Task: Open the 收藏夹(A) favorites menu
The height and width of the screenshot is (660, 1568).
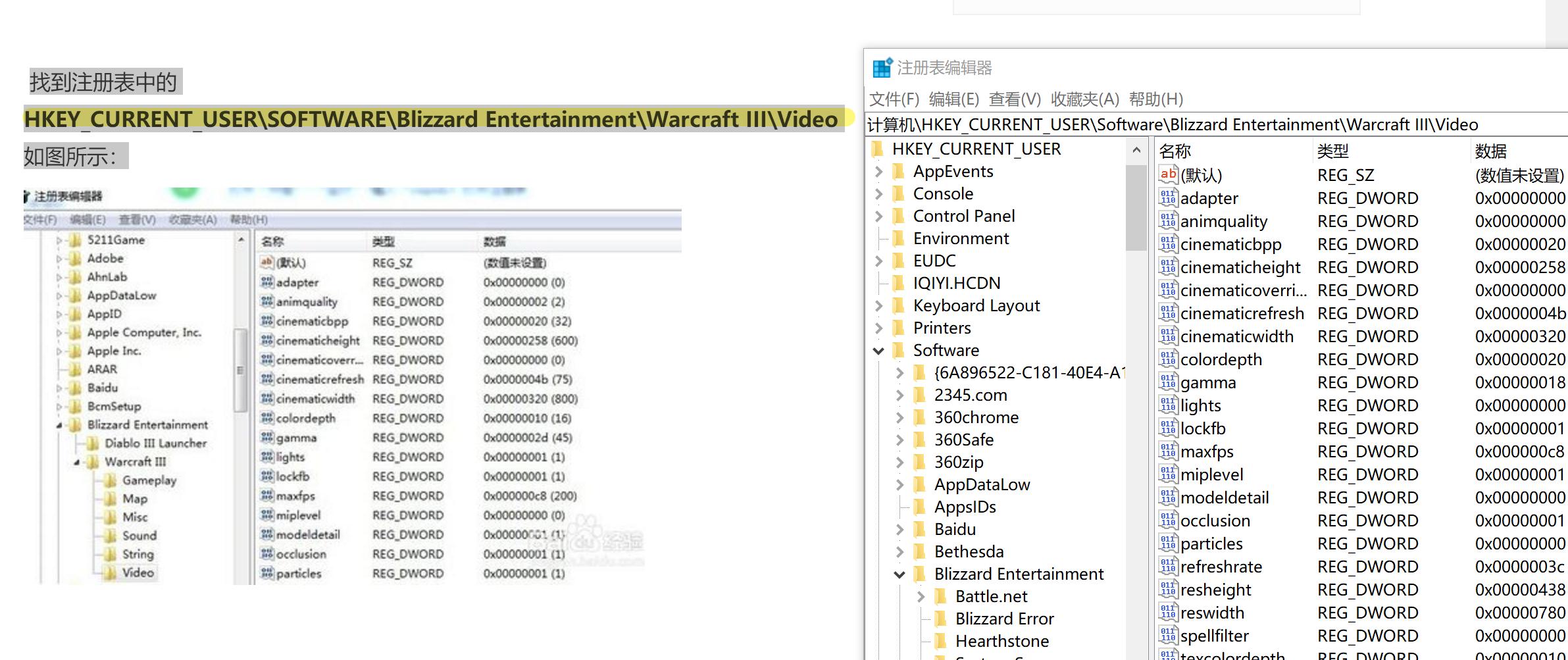Action: [x=1084, y=99]
